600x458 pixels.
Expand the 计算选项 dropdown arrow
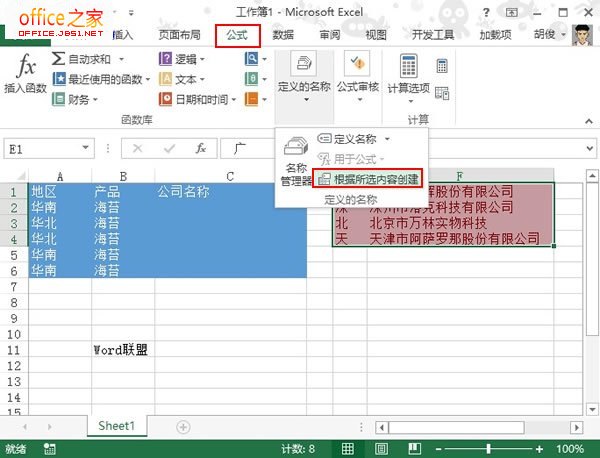411,101
